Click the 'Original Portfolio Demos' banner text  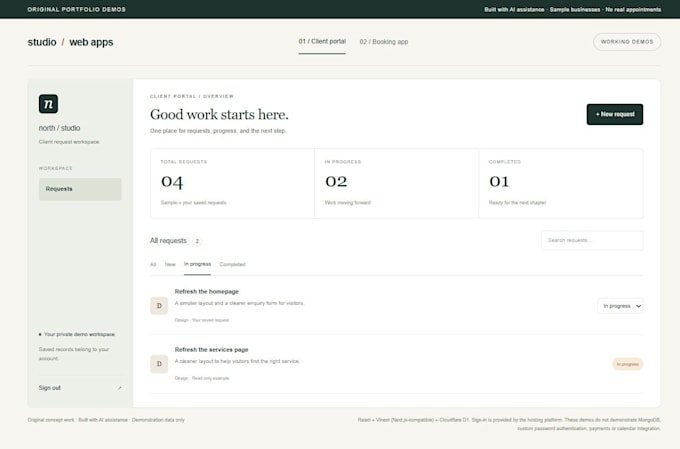pos(76,9)
